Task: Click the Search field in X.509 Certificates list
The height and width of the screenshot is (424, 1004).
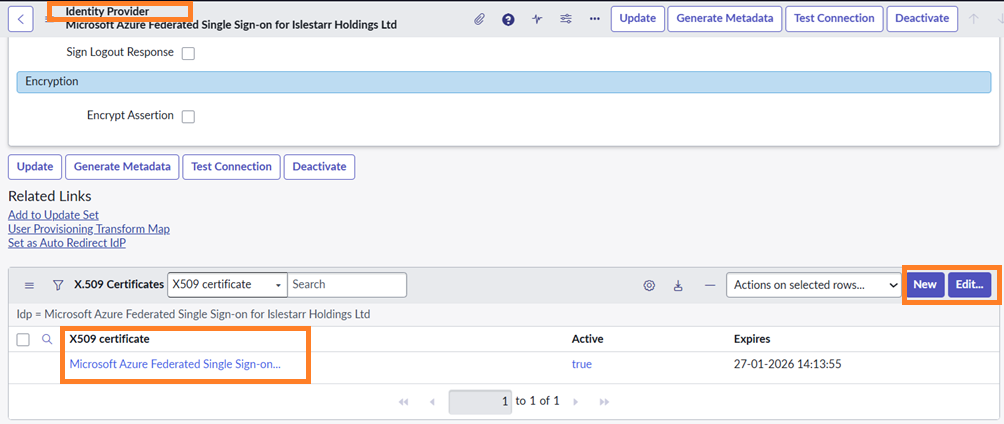Action: point(347,285)
